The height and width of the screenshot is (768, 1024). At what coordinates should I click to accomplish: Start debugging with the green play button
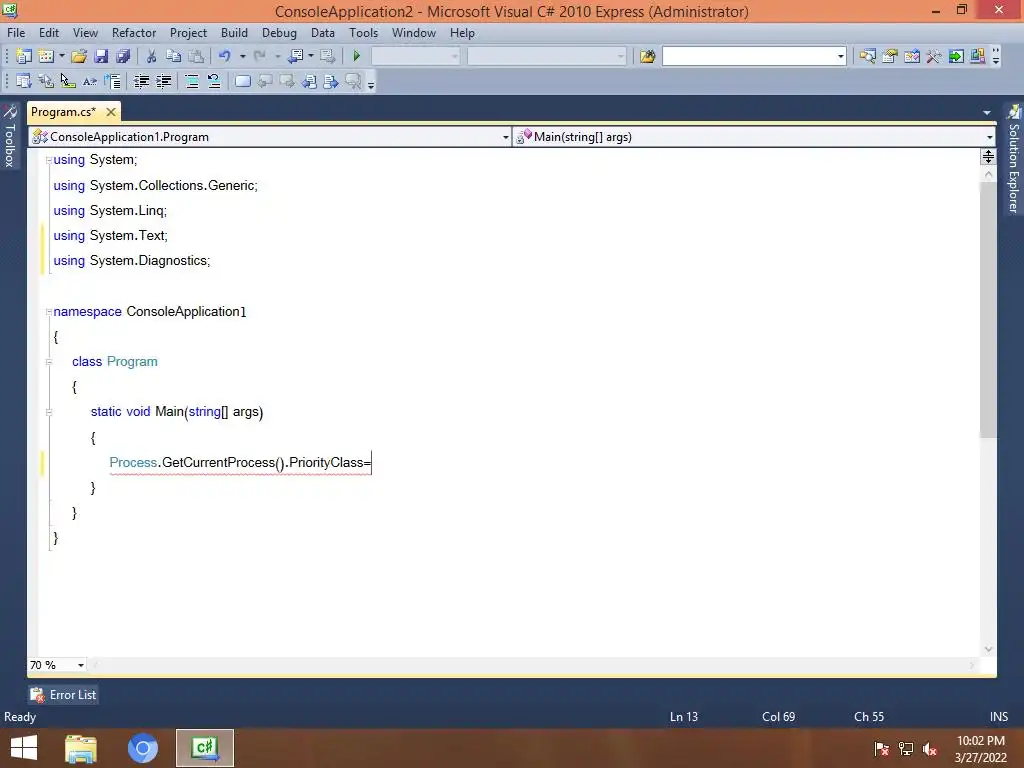click(x=357, y=56)
